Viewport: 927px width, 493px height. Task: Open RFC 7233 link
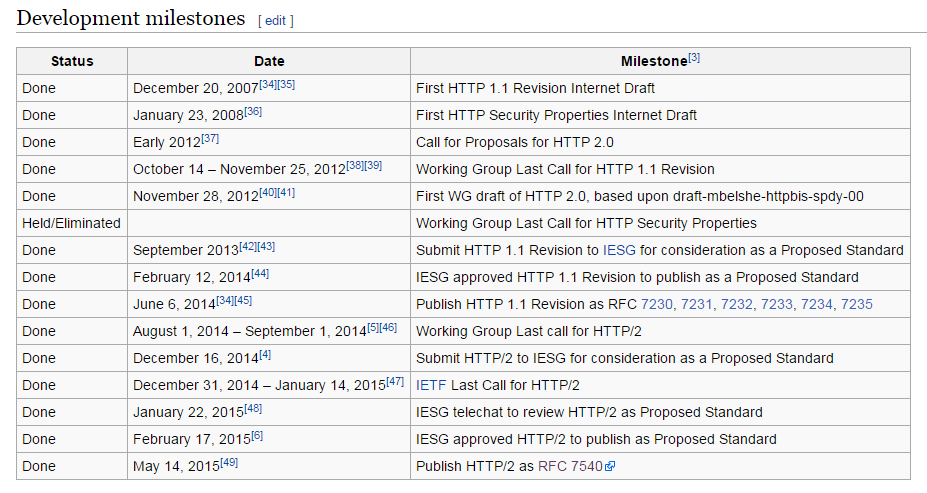click(x=776, y=304)
